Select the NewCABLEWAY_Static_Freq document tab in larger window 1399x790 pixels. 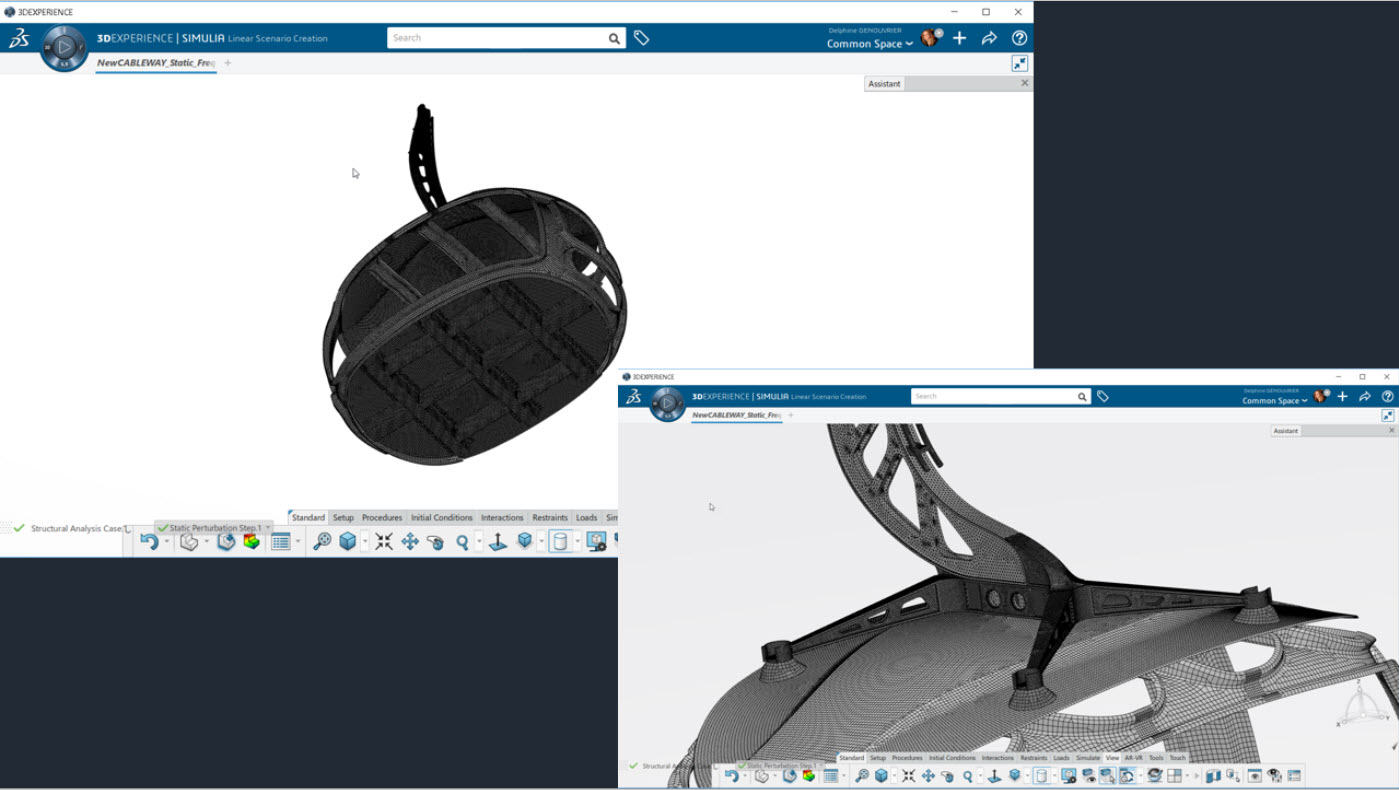pos(155,63)
